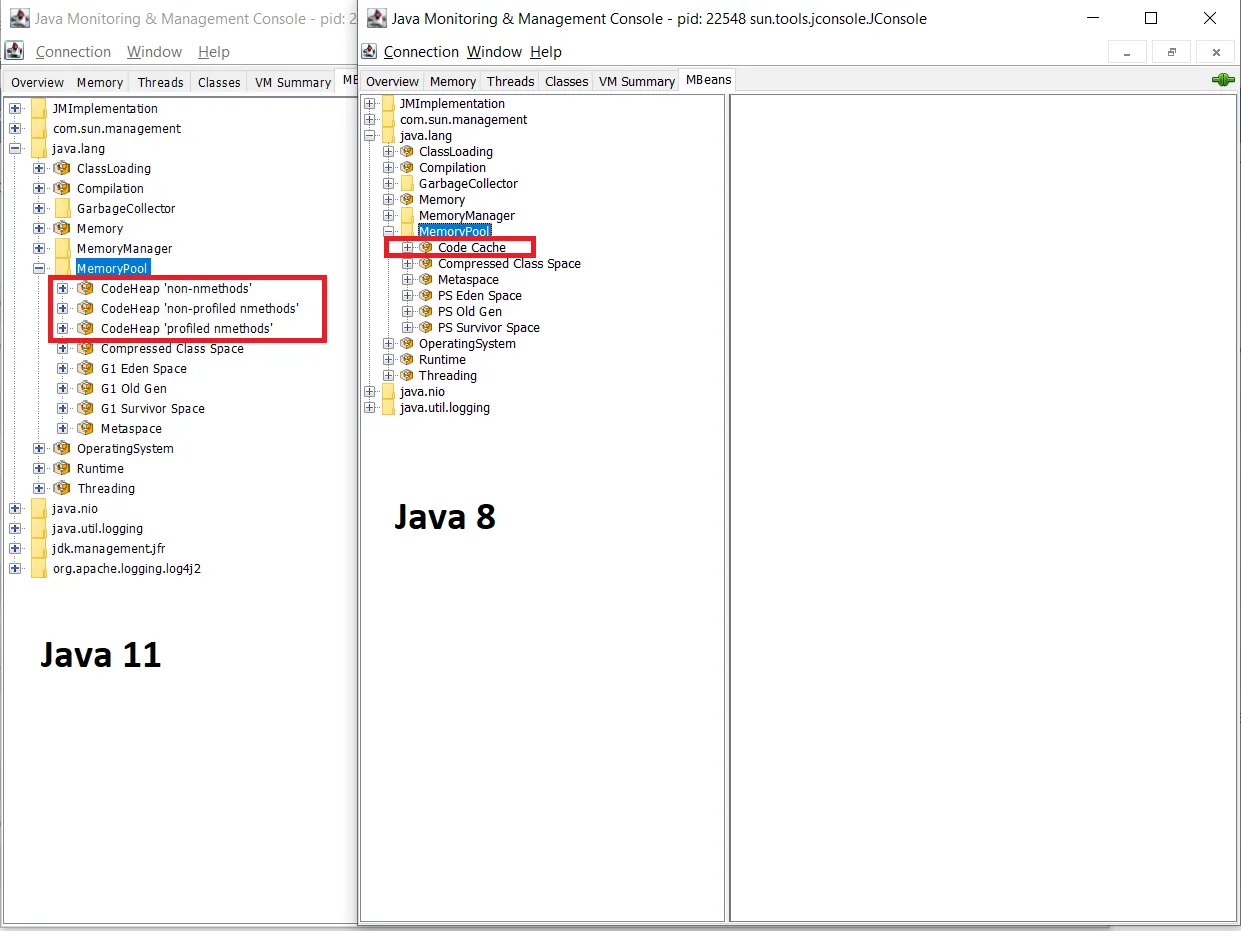1241x931 pixels.
Task: Click the Threading bean icon in Java 11 window
Action: (x=62, y=488)
